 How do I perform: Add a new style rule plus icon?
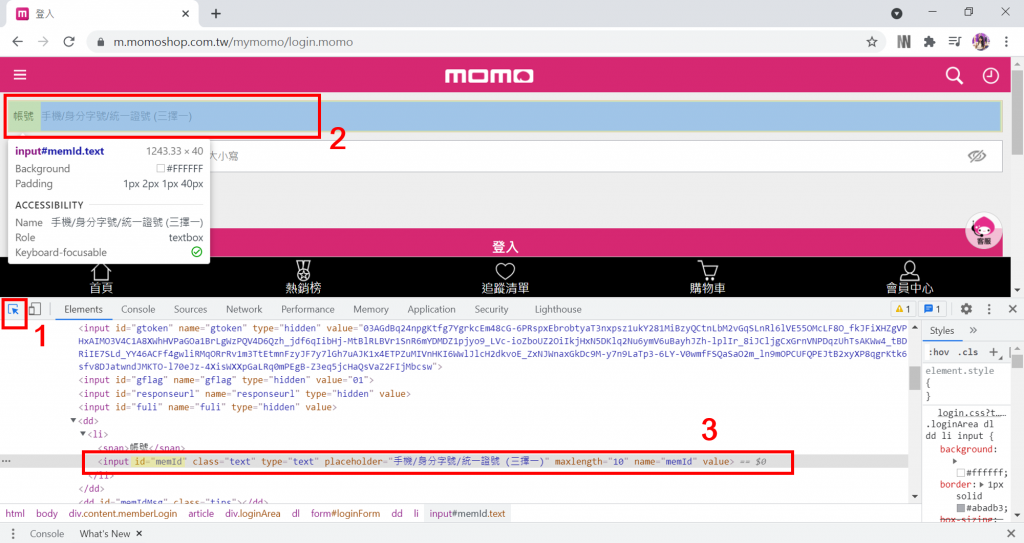point(993,352)
